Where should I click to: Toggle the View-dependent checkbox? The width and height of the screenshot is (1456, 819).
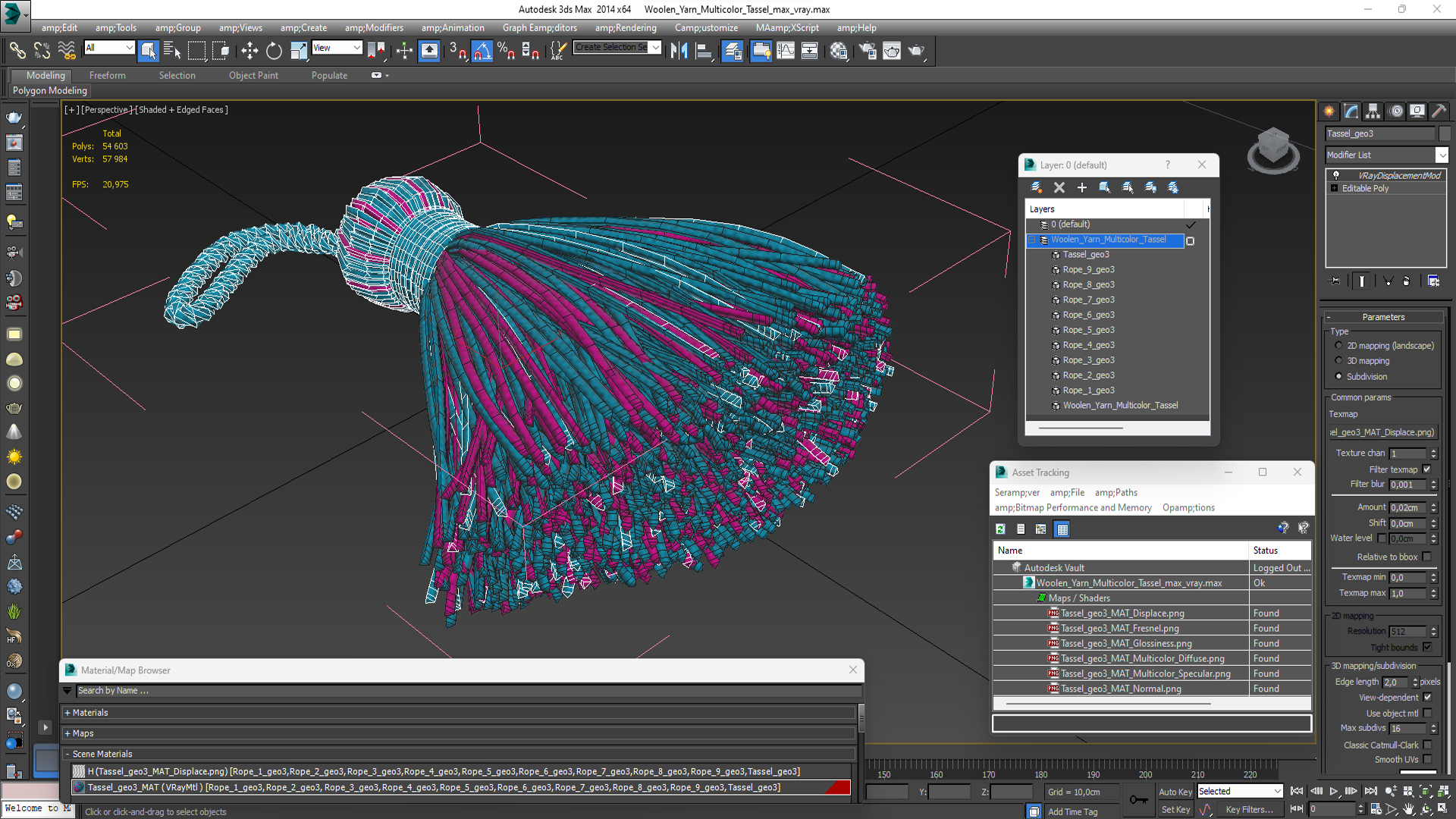[1426, 697]
